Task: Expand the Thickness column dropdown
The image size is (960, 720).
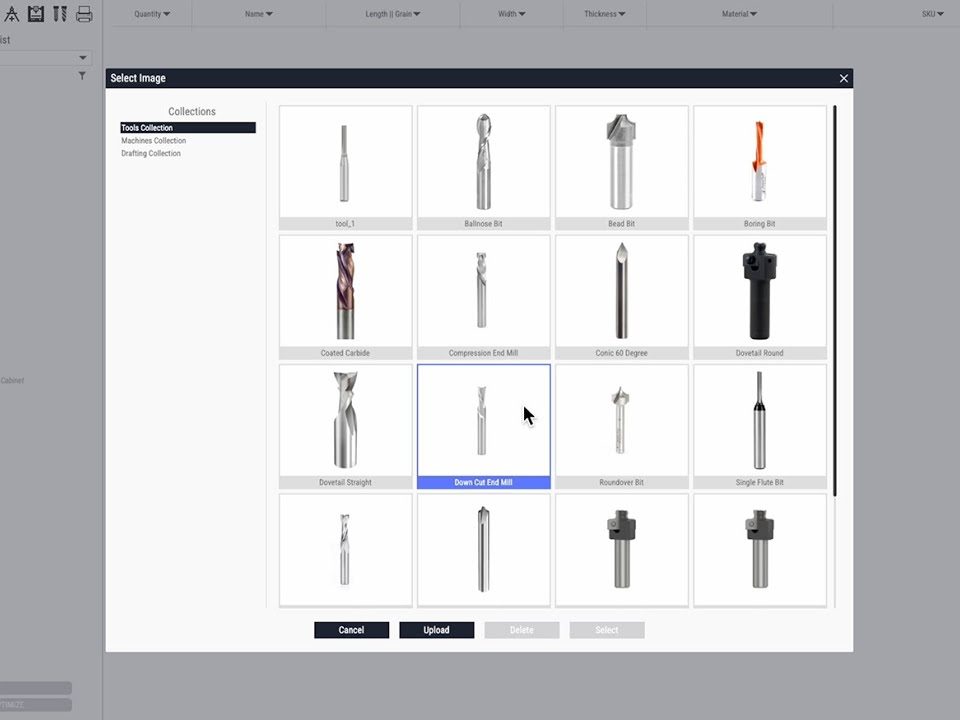Action: click(x=605, y=14)
